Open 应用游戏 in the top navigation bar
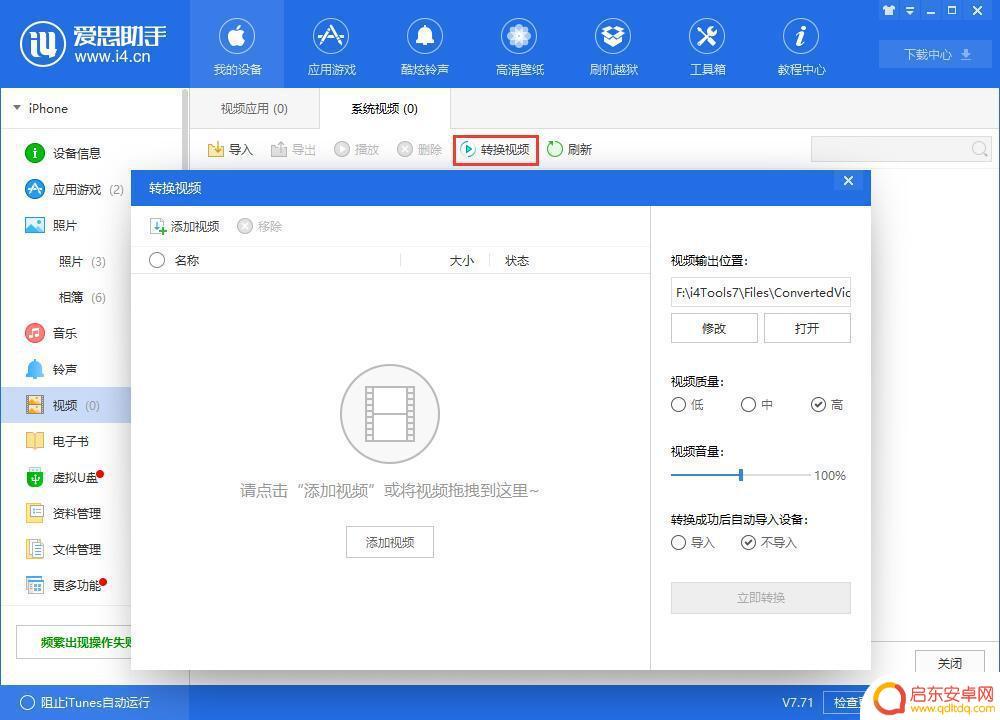Screen dimensions: 1000x720 pyautogui.click(x=331, y=47)
